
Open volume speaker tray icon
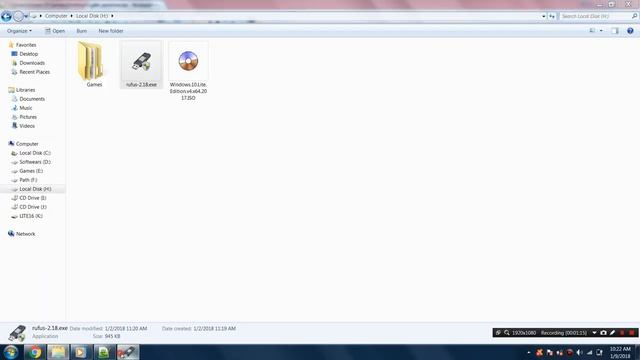point(580,352)
